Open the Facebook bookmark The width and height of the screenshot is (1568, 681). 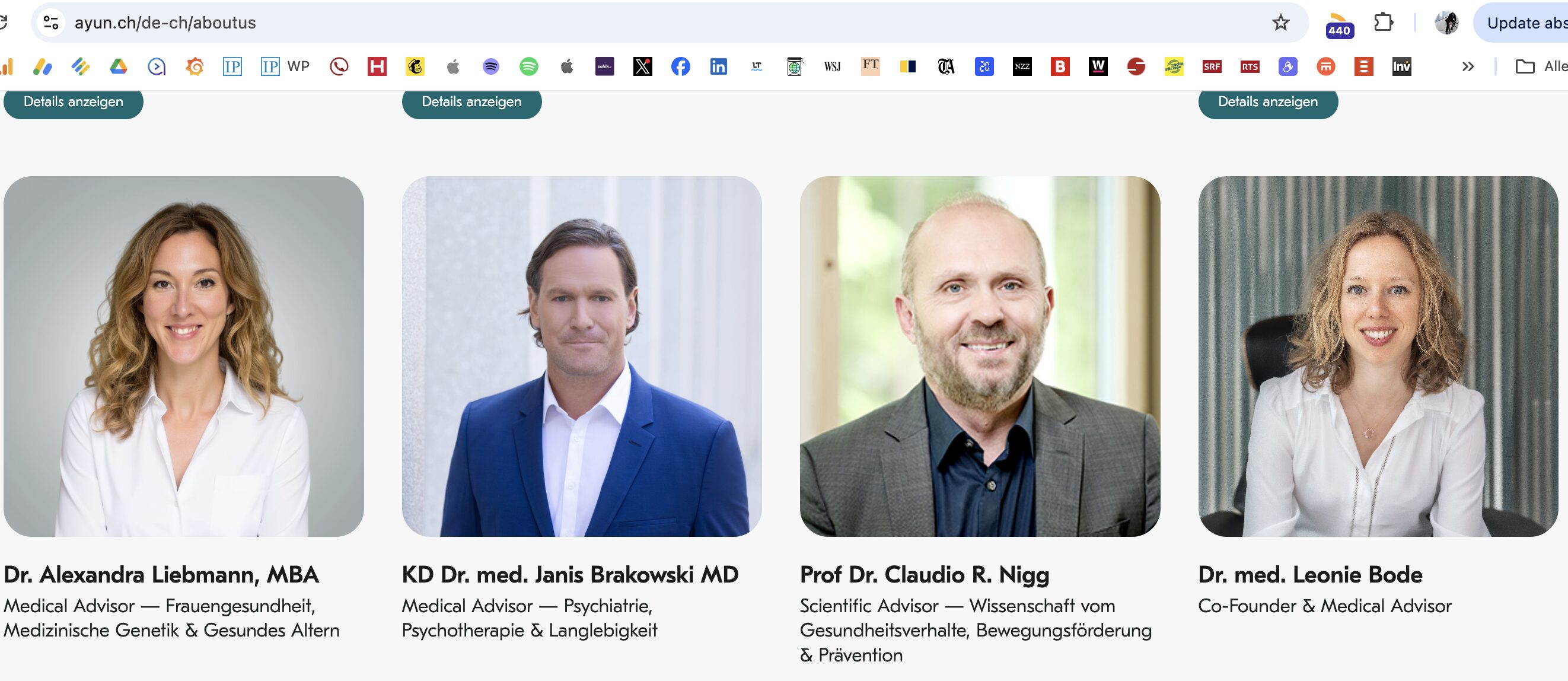681,66
